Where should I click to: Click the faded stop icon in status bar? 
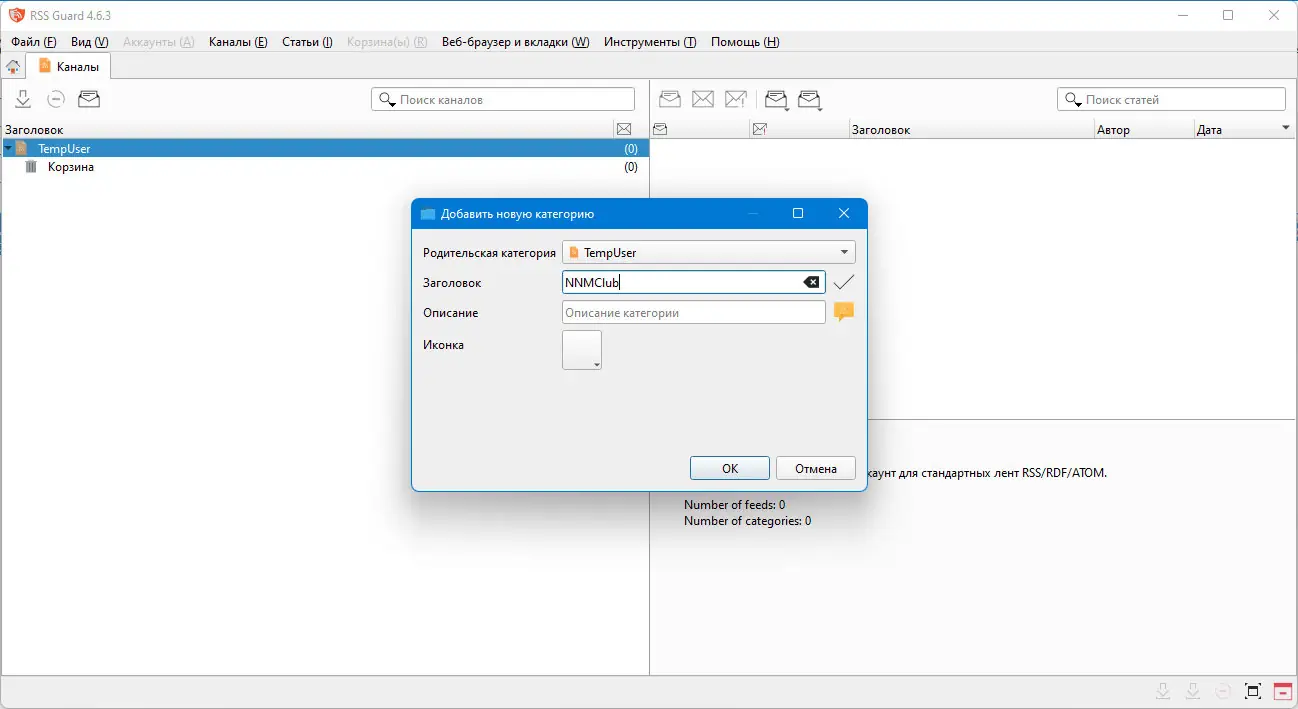[1223, 691]
